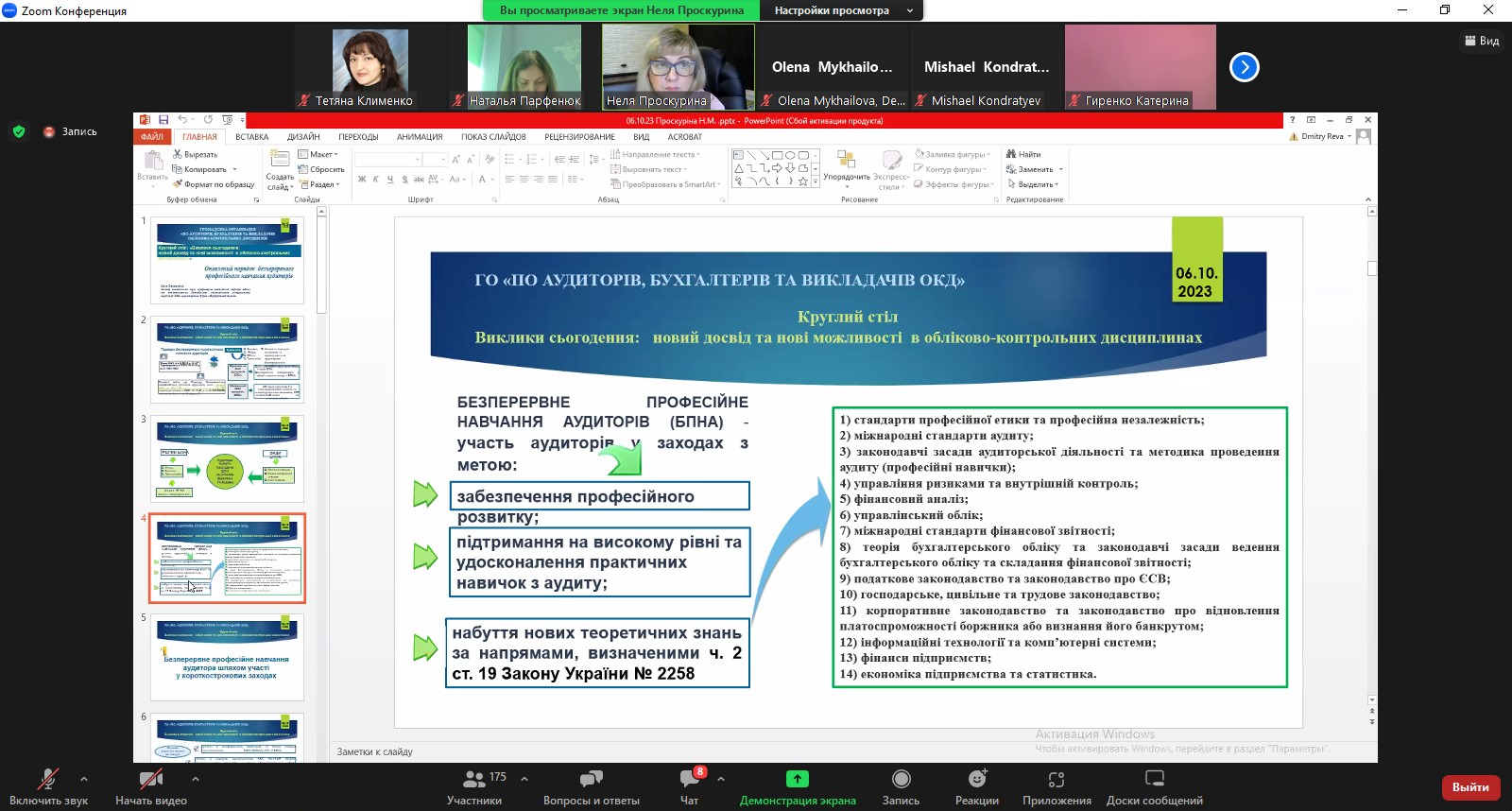
Task: Select slide 3 thumbnail
Action: click(228, 458)
